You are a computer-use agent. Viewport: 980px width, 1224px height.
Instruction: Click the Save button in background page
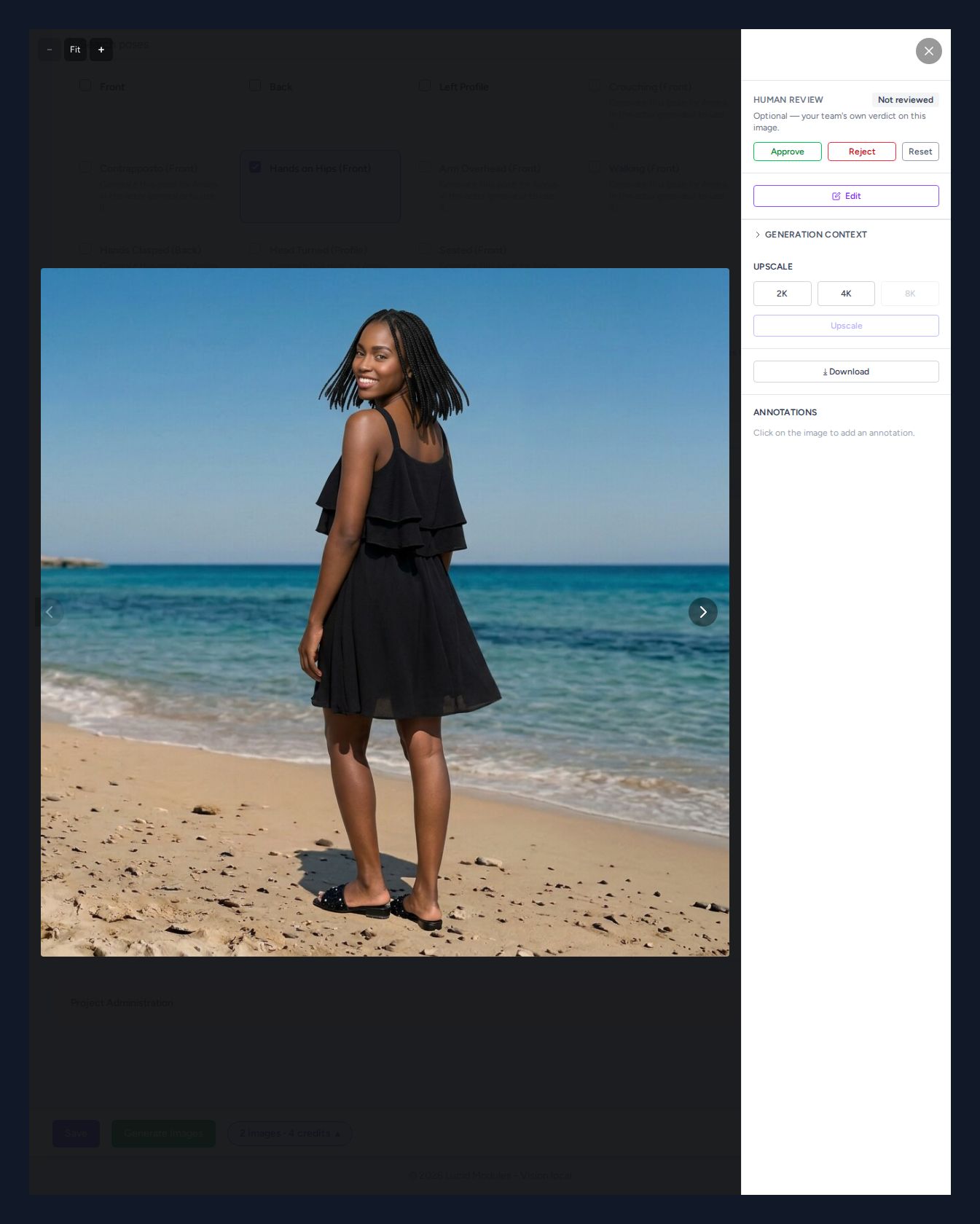[76, 1133]
